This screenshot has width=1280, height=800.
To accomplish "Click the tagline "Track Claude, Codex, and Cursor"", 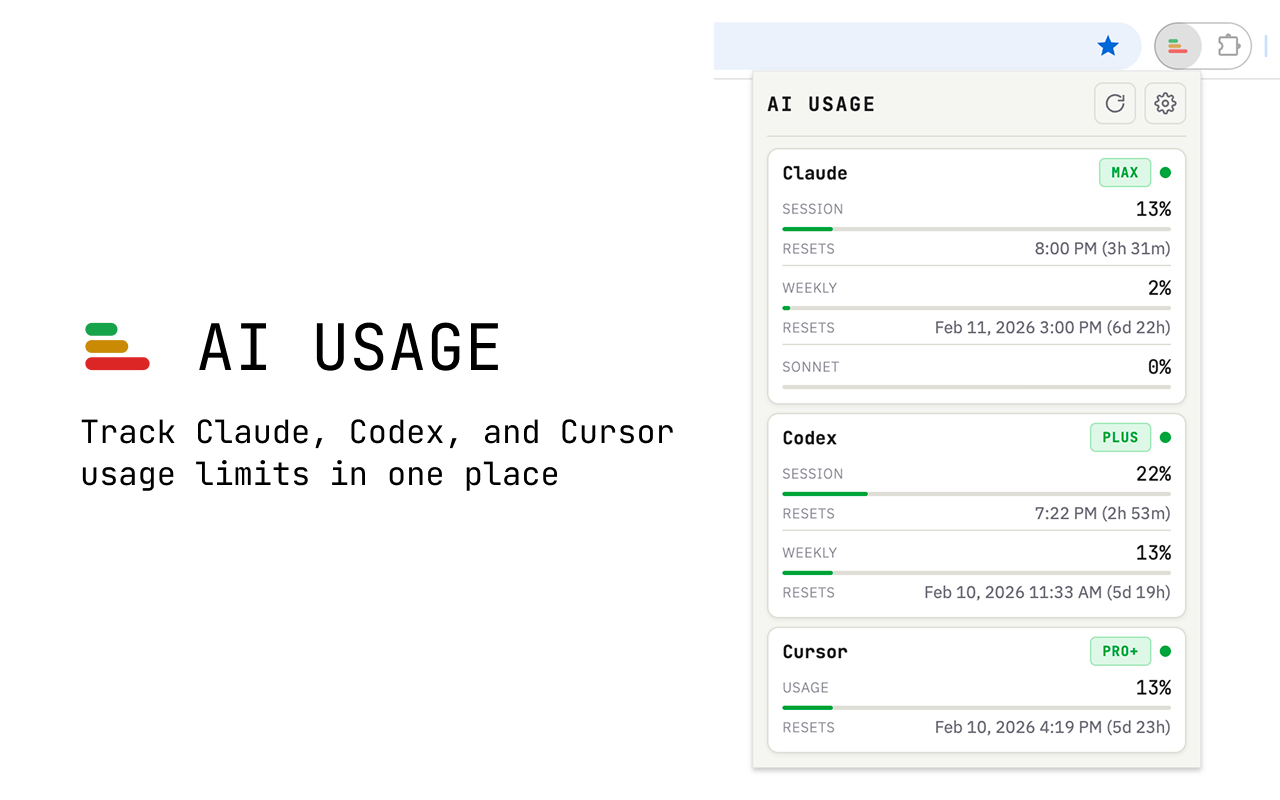I will 378,433.
